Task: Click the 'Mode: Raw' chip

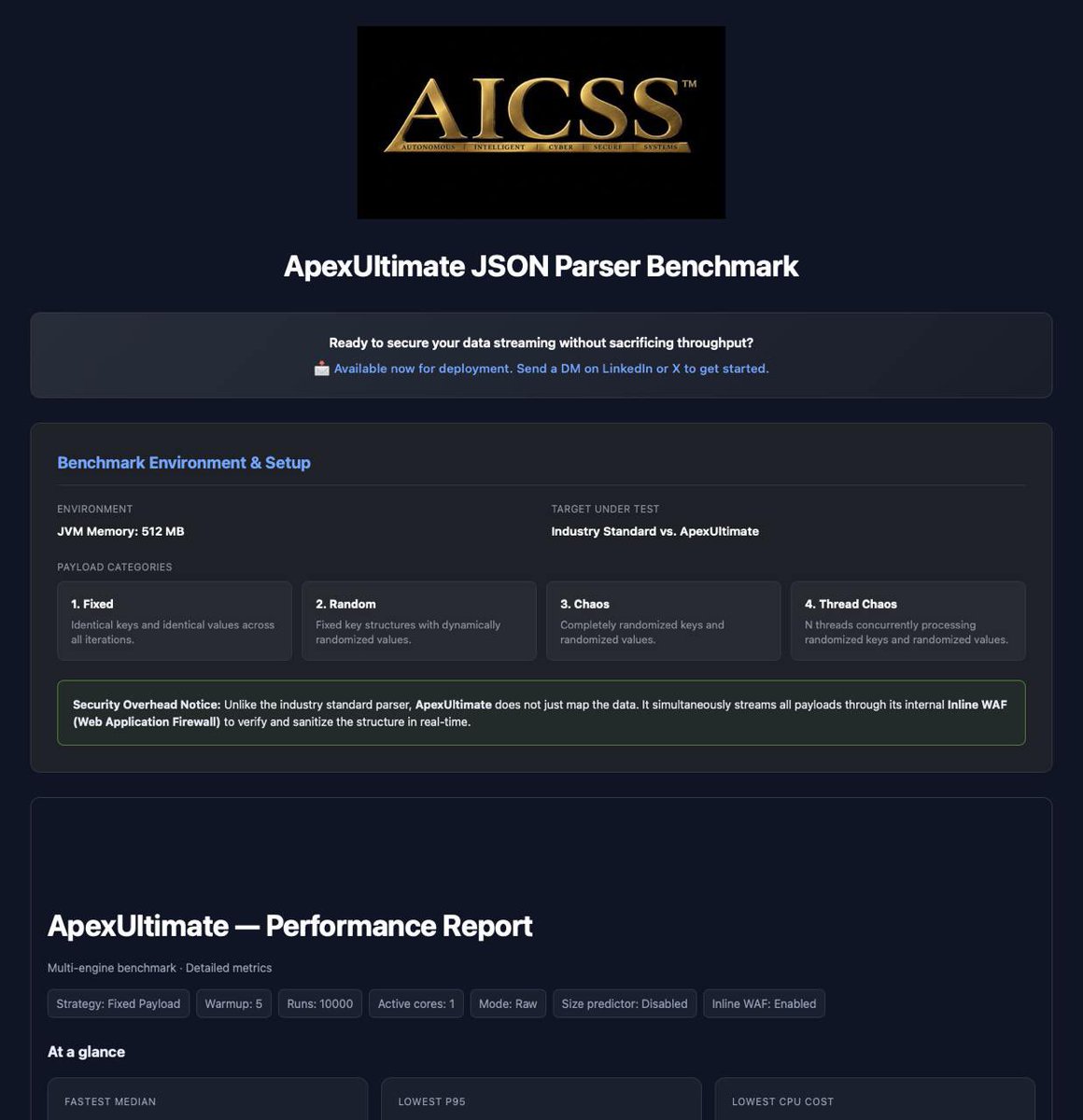Action: (508, 1004)
